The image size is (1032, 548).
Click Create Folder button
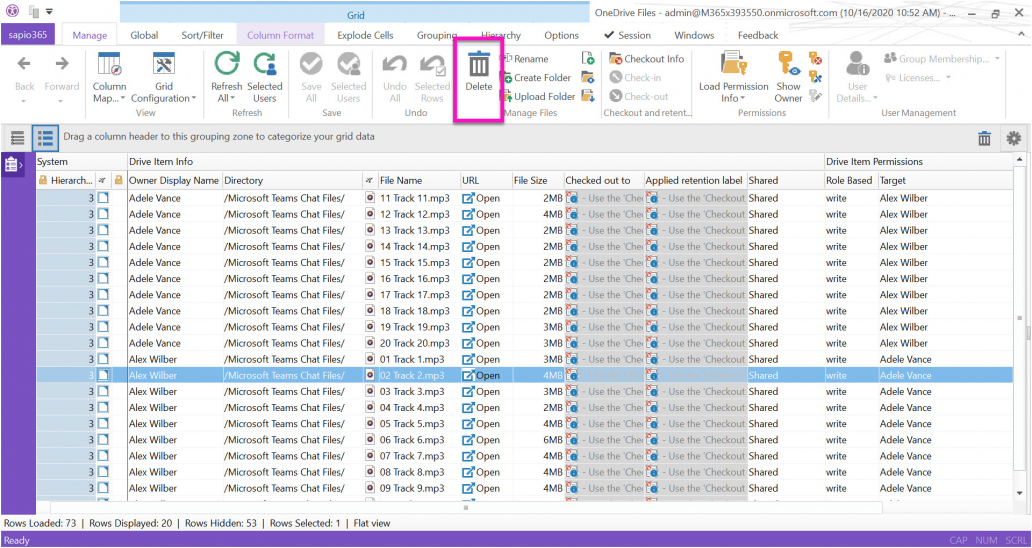tap(536, 78)
